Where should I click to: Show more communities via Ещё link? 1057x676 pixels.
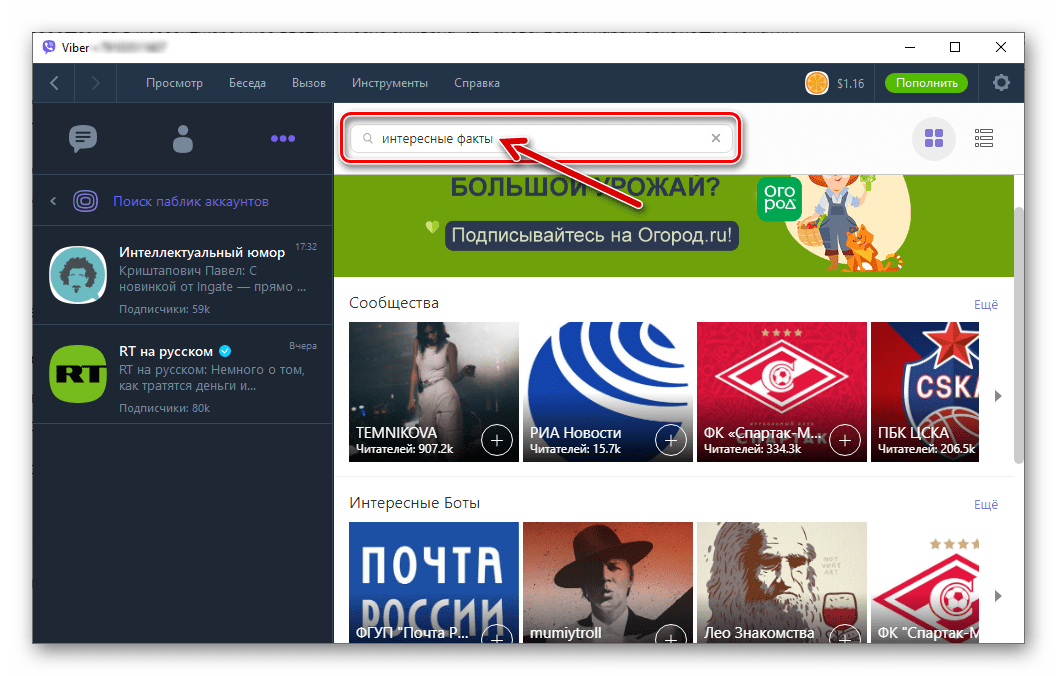point(986,305)
